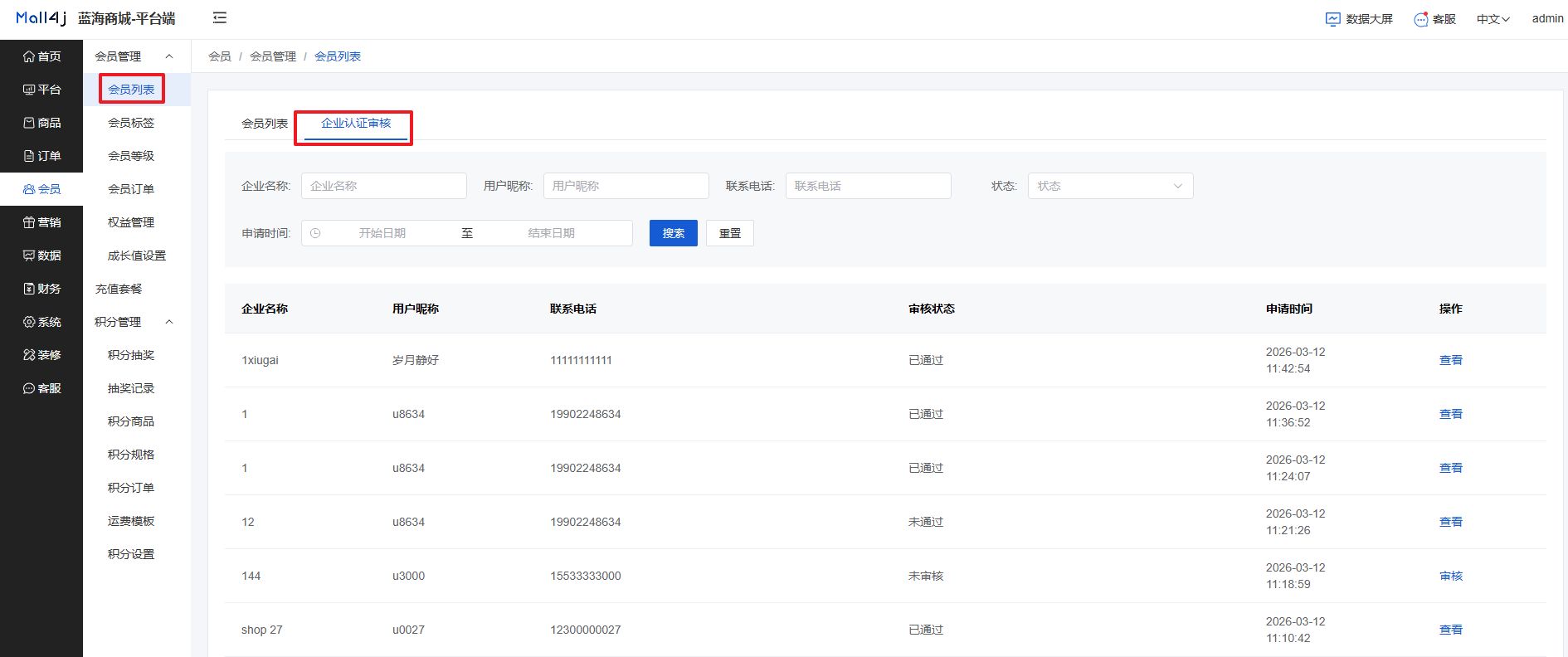
Task: Click 查看 for the 11:24:07 application
Action: pyautogui.click(x=1451, y=468)
